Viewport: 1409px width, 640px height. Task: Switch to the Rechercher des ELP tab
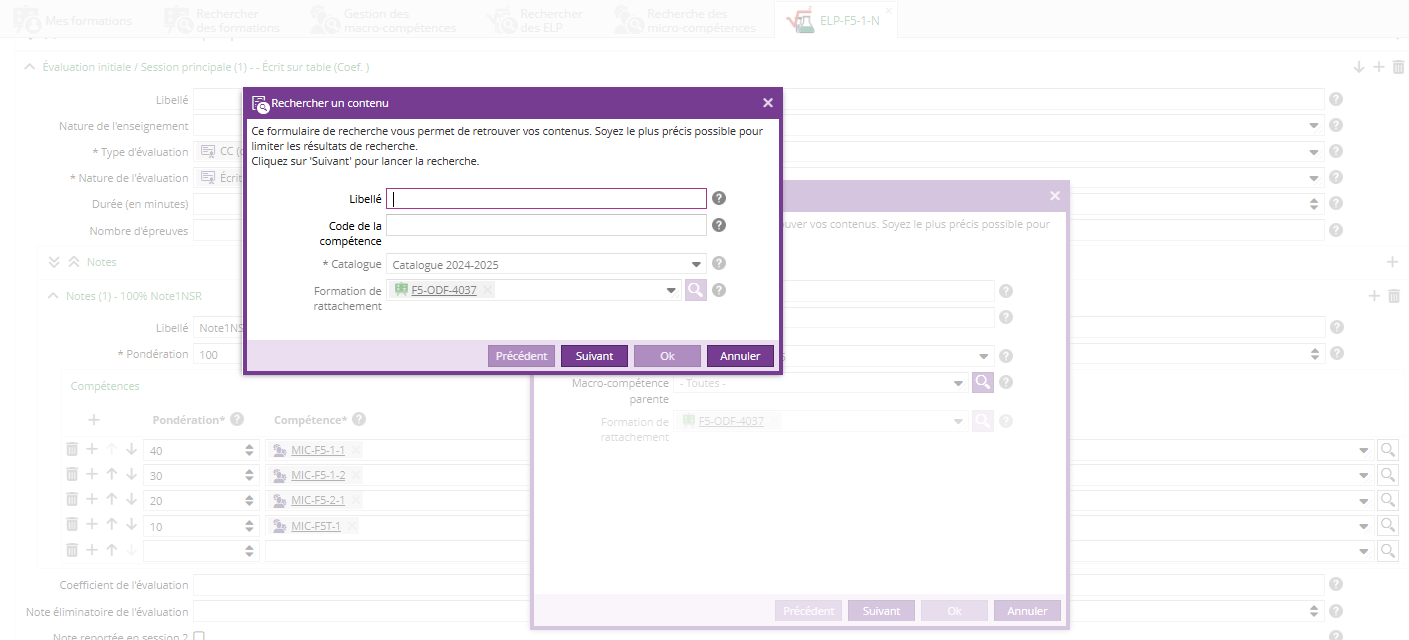[537, 20]
